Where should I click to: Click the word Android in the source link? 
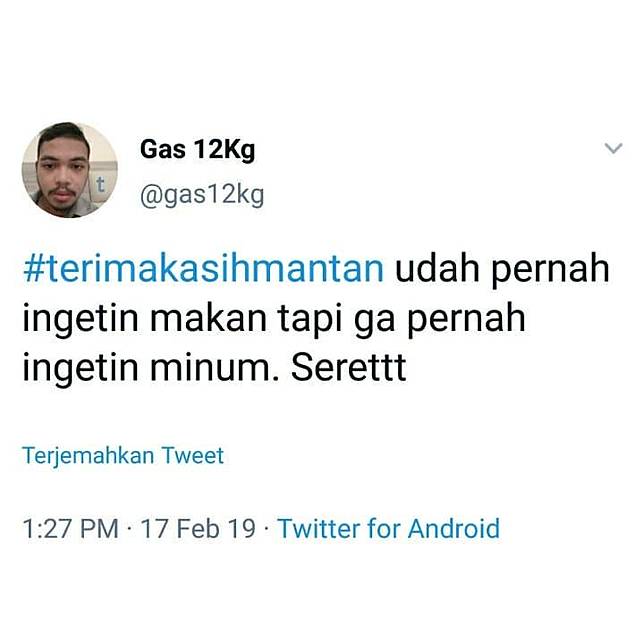pyautogui.click(x=454, y=528)
